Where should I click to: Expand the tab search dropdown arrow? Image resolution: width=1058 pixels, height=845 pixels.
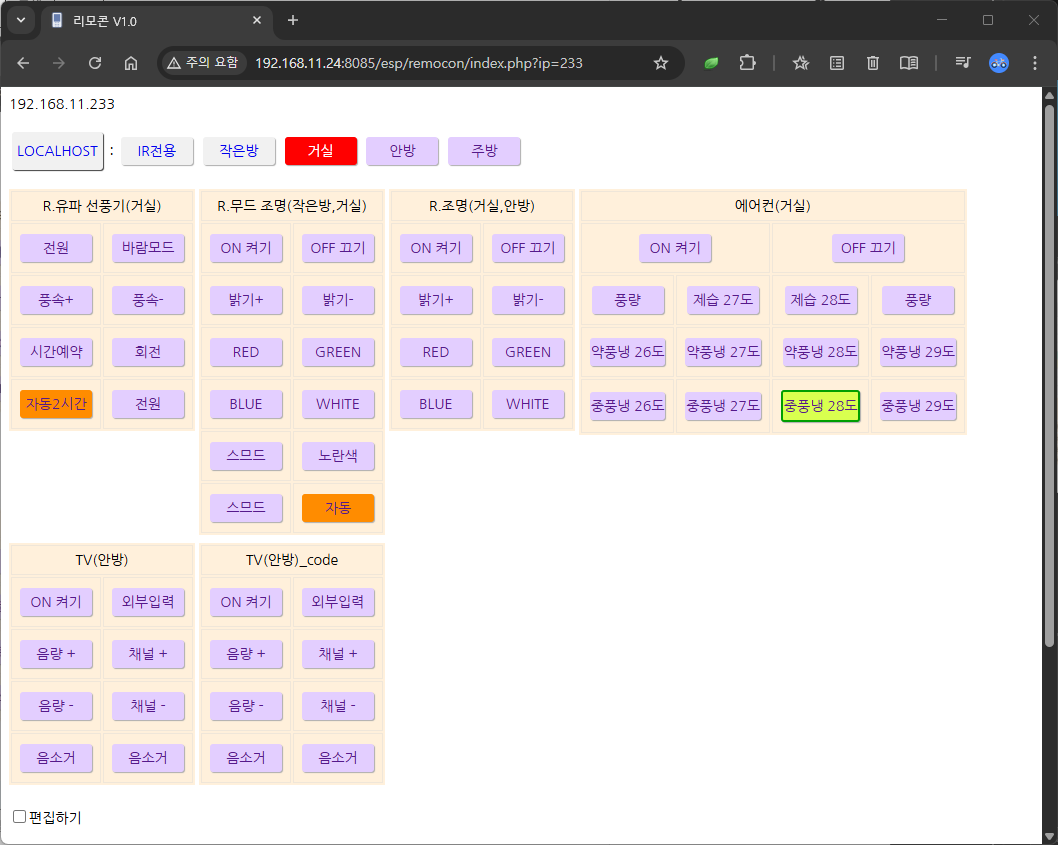point(20,20)
